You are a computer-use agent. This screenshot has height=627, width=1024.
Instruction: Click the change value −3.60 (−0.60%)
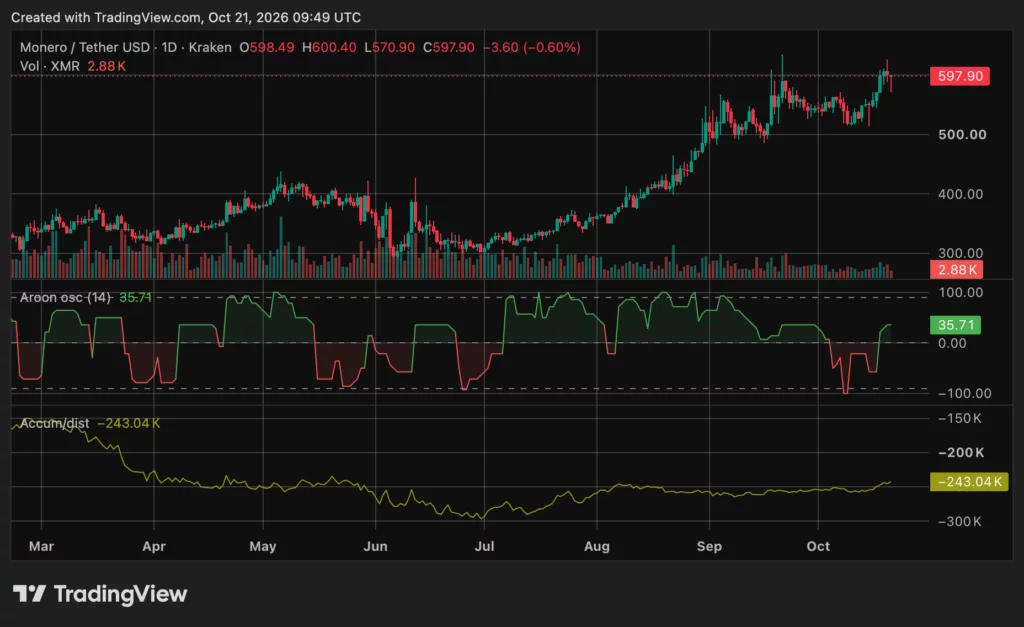[x=532, y=47]
